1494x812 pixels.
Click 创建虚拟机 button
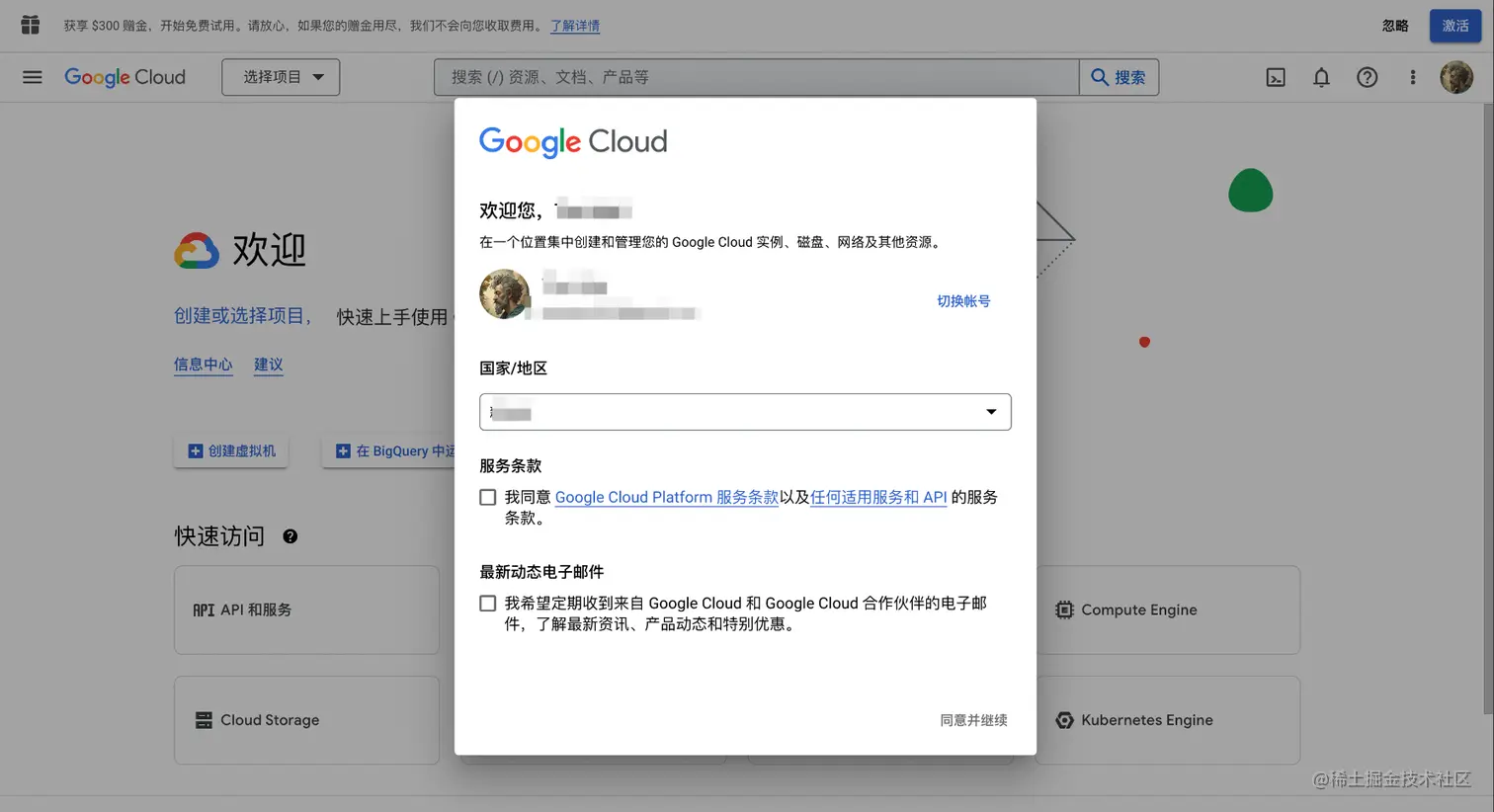(231, 450)
